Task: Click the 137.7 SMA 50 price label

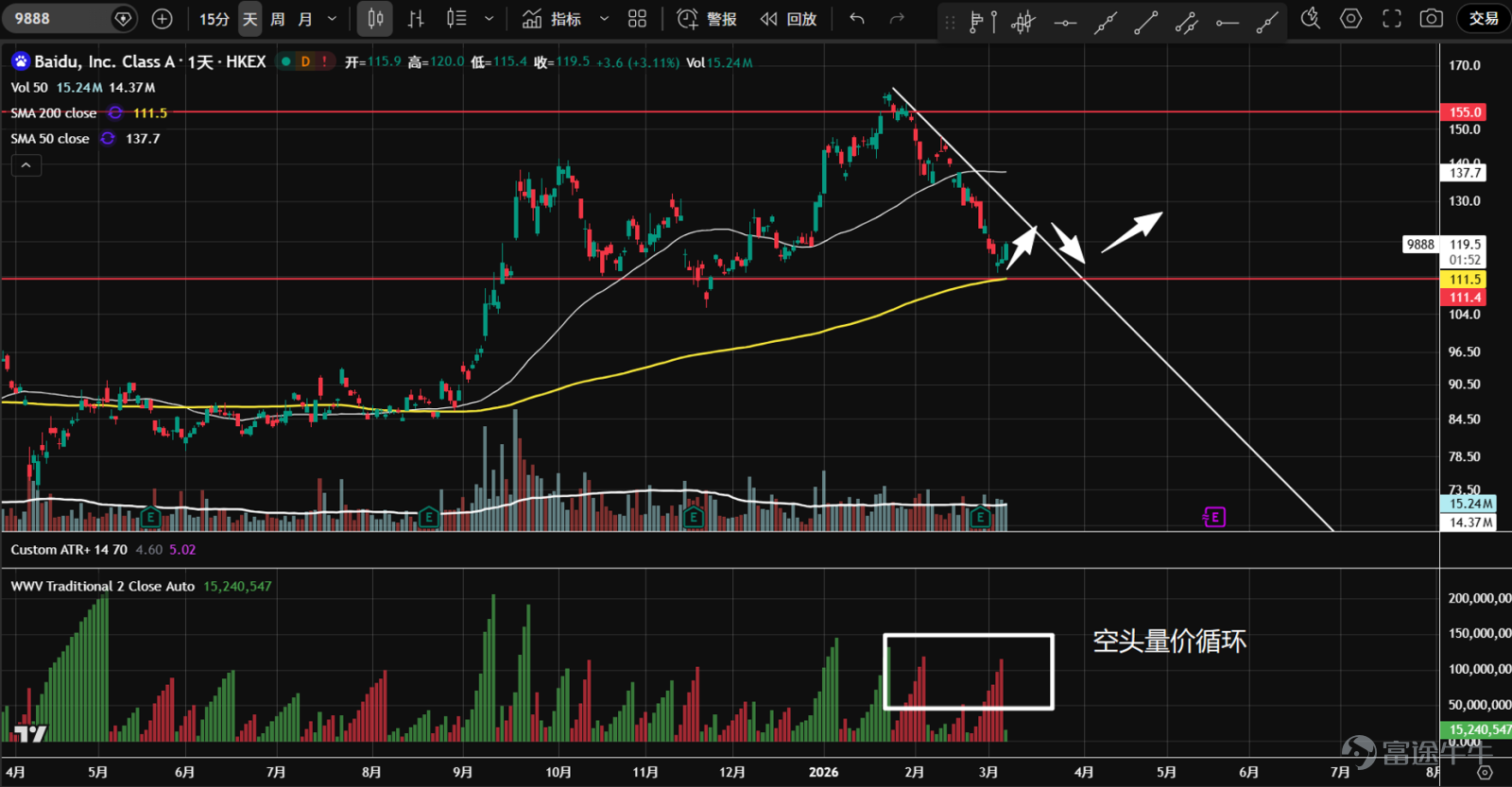Action: click(1464, 173)
